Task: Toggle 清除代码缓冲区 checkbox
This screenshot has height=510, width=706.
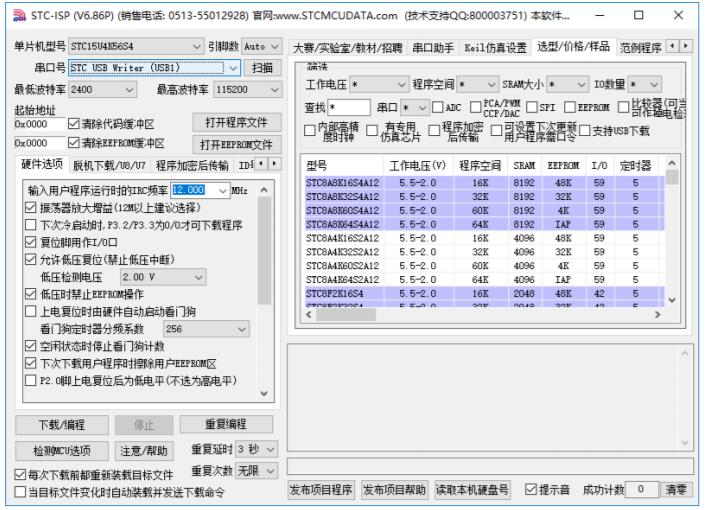Action: coord(73,124)
